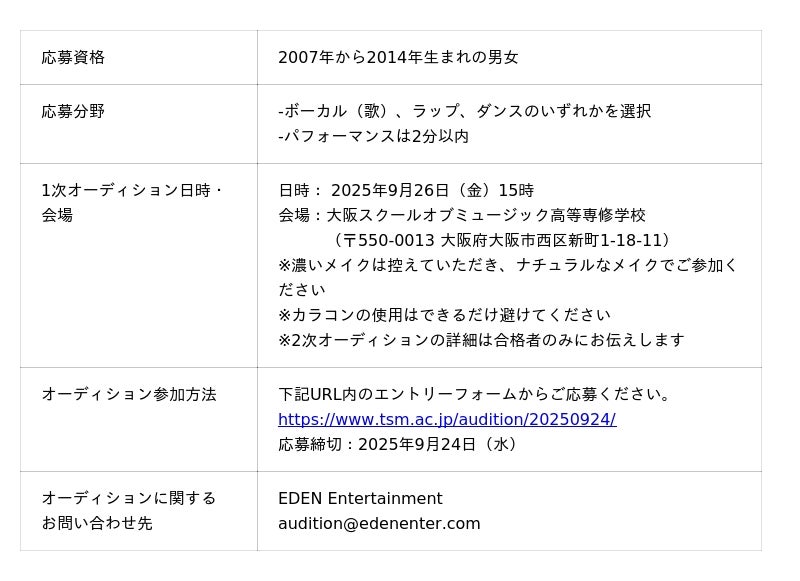Click the カラコンの使用 note line
The width and height of the screenshot is (800, 581).
point(444,316)
